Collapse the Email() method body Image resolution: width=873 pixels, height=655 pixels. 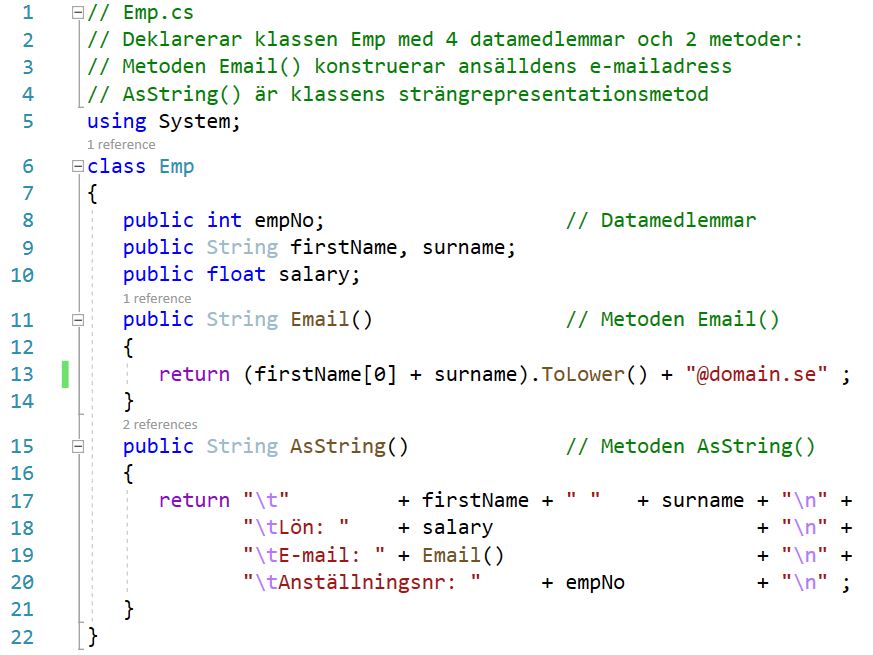(78, 320)
